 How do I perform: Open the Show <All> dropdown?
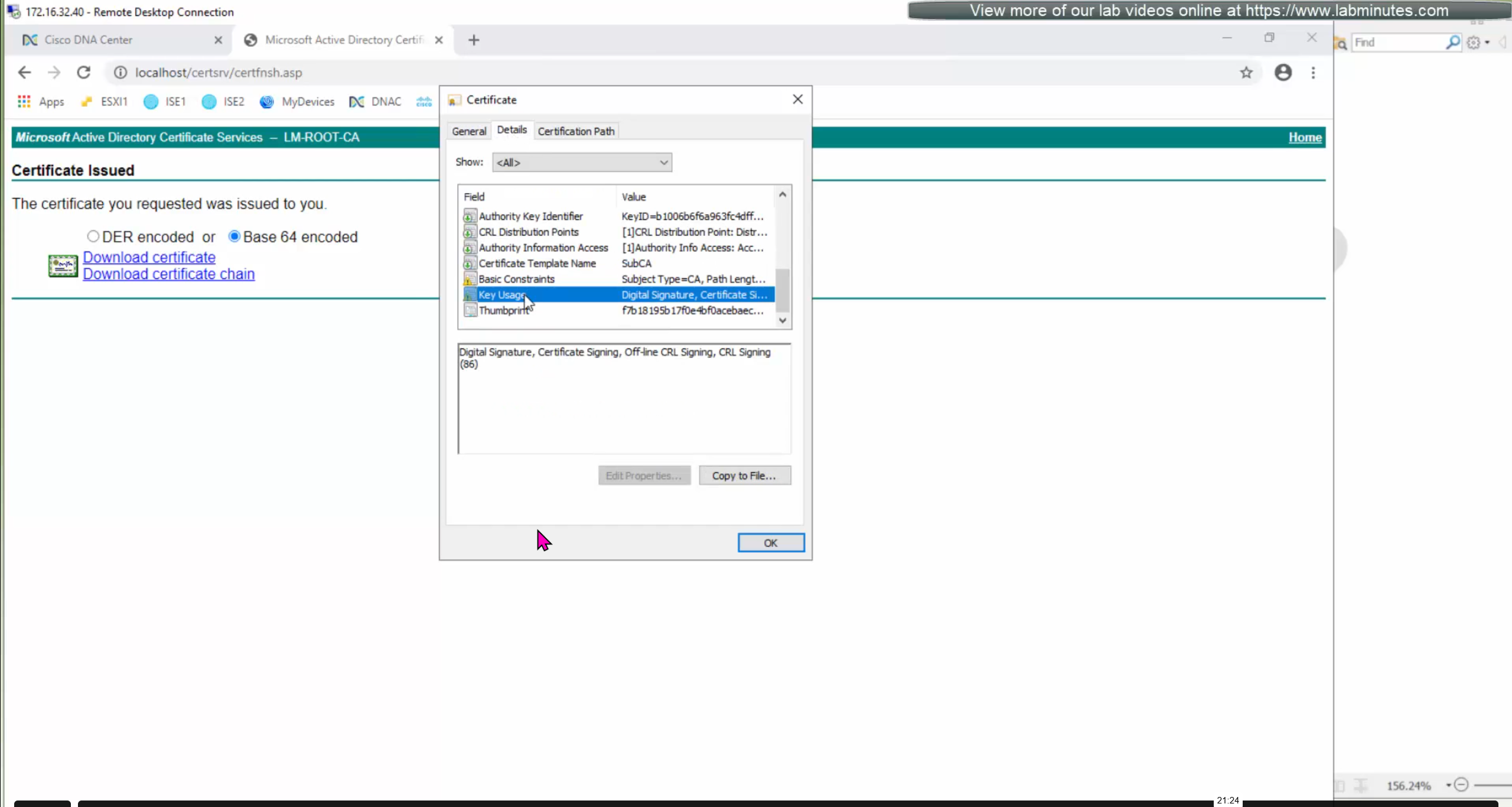pos(582,162)
